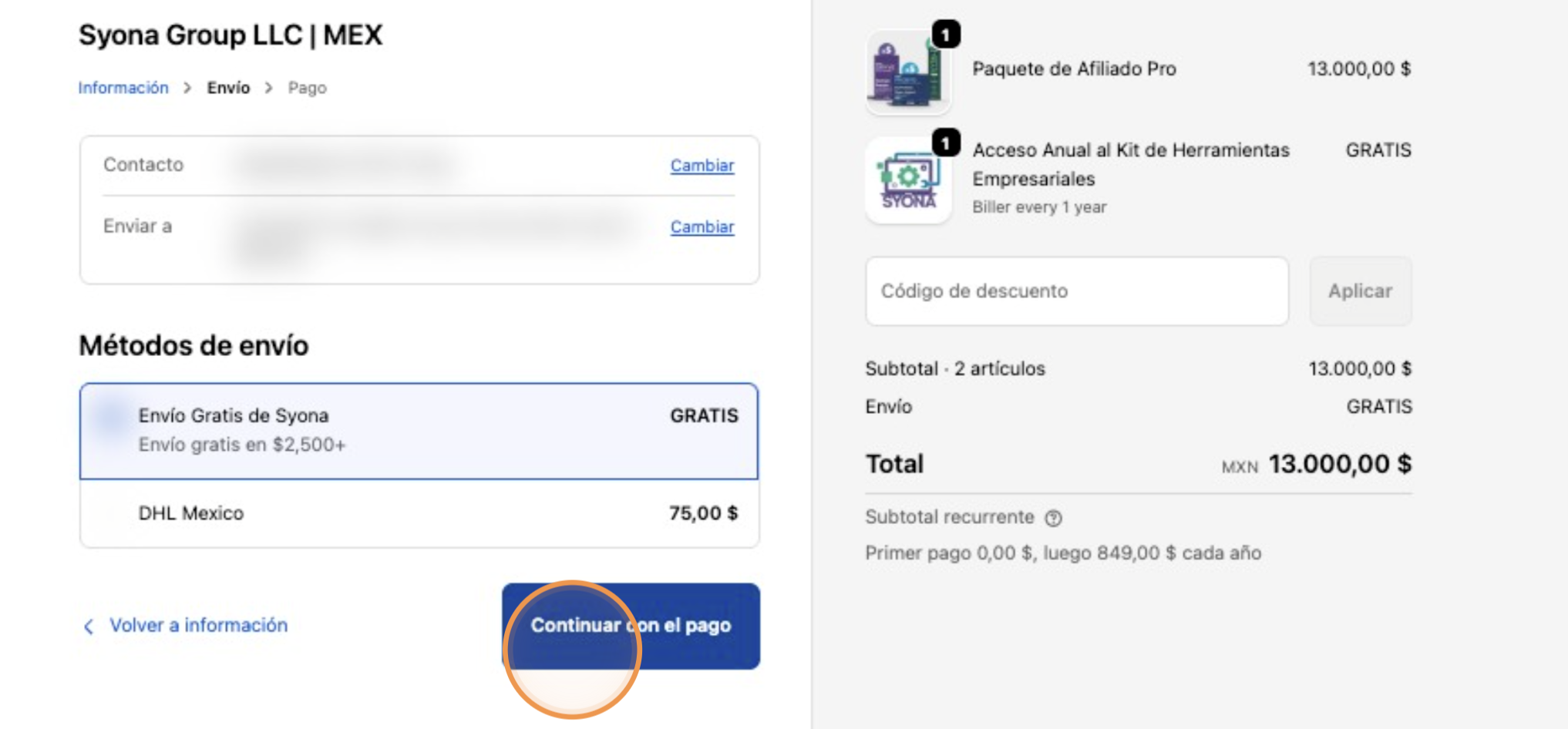Image resolution: width=1568 pixels, height=729 pixels.
Task: Click the quantity badge on the Herramientas Empresariales kit
Action: pos(946,143)
